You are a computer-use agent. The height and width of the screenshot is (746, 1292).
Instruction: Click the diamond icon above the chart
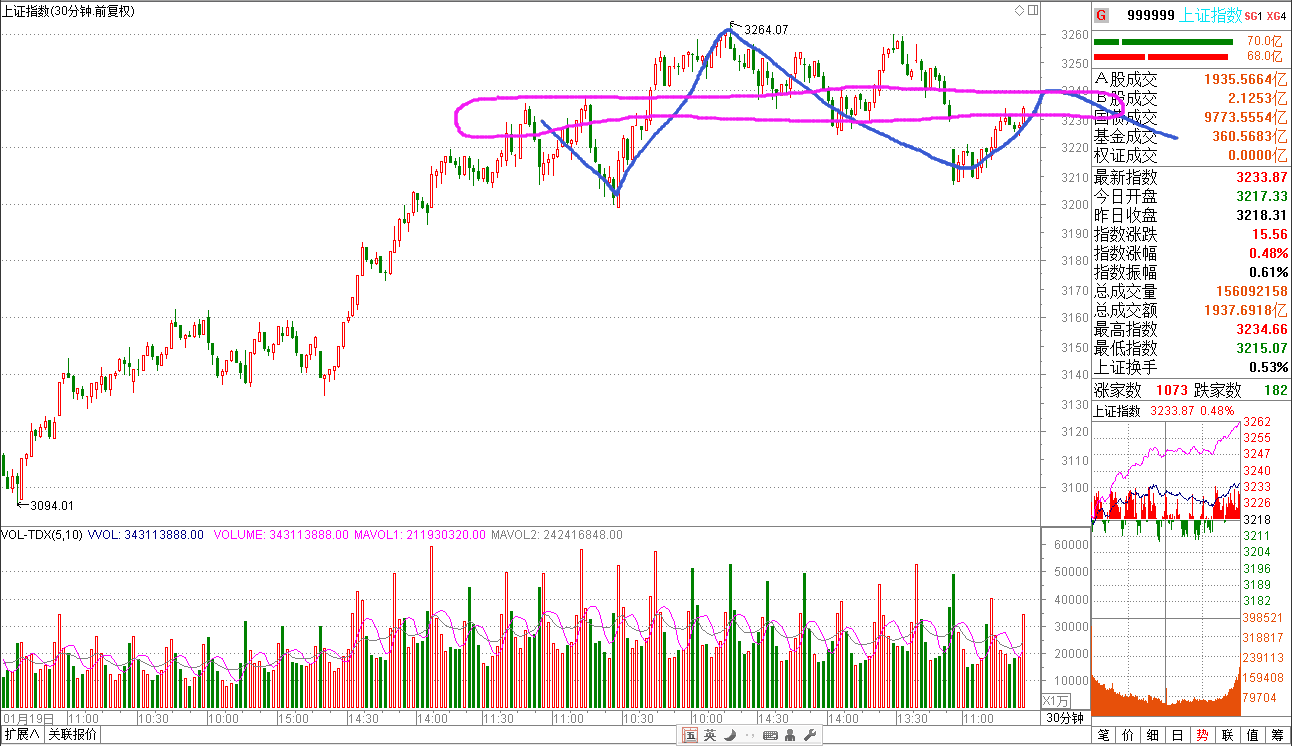pos(1019,10)
